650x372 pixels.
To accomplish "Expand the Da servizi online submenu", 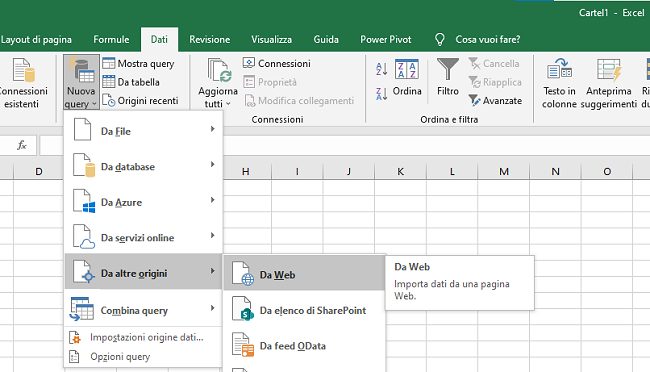I will pos(143,237).
